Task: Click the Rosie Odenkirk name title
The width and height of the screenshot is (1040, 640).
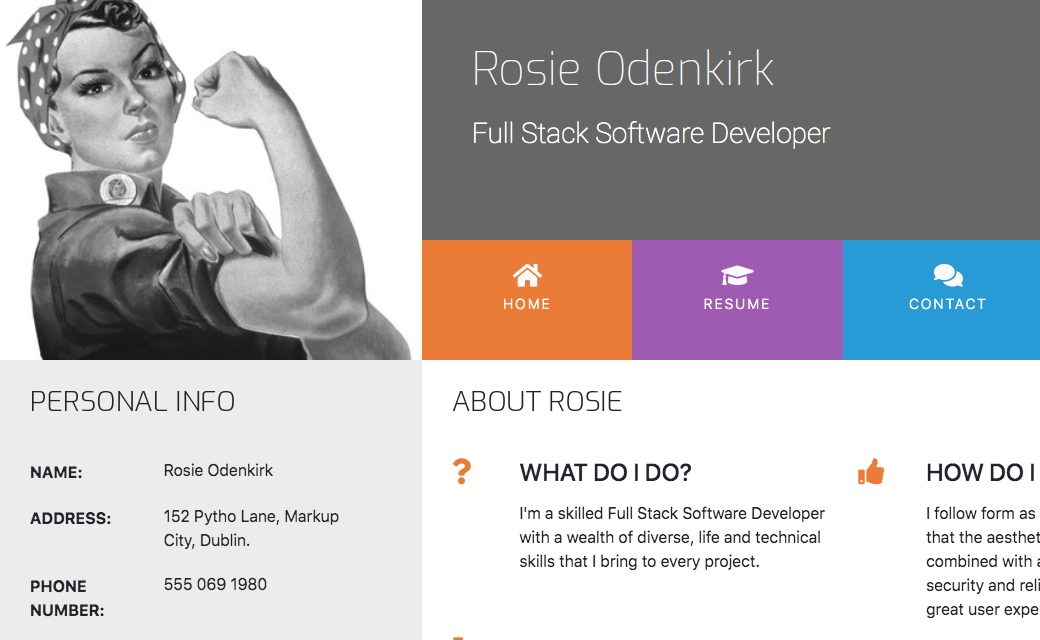Action: 622,68
